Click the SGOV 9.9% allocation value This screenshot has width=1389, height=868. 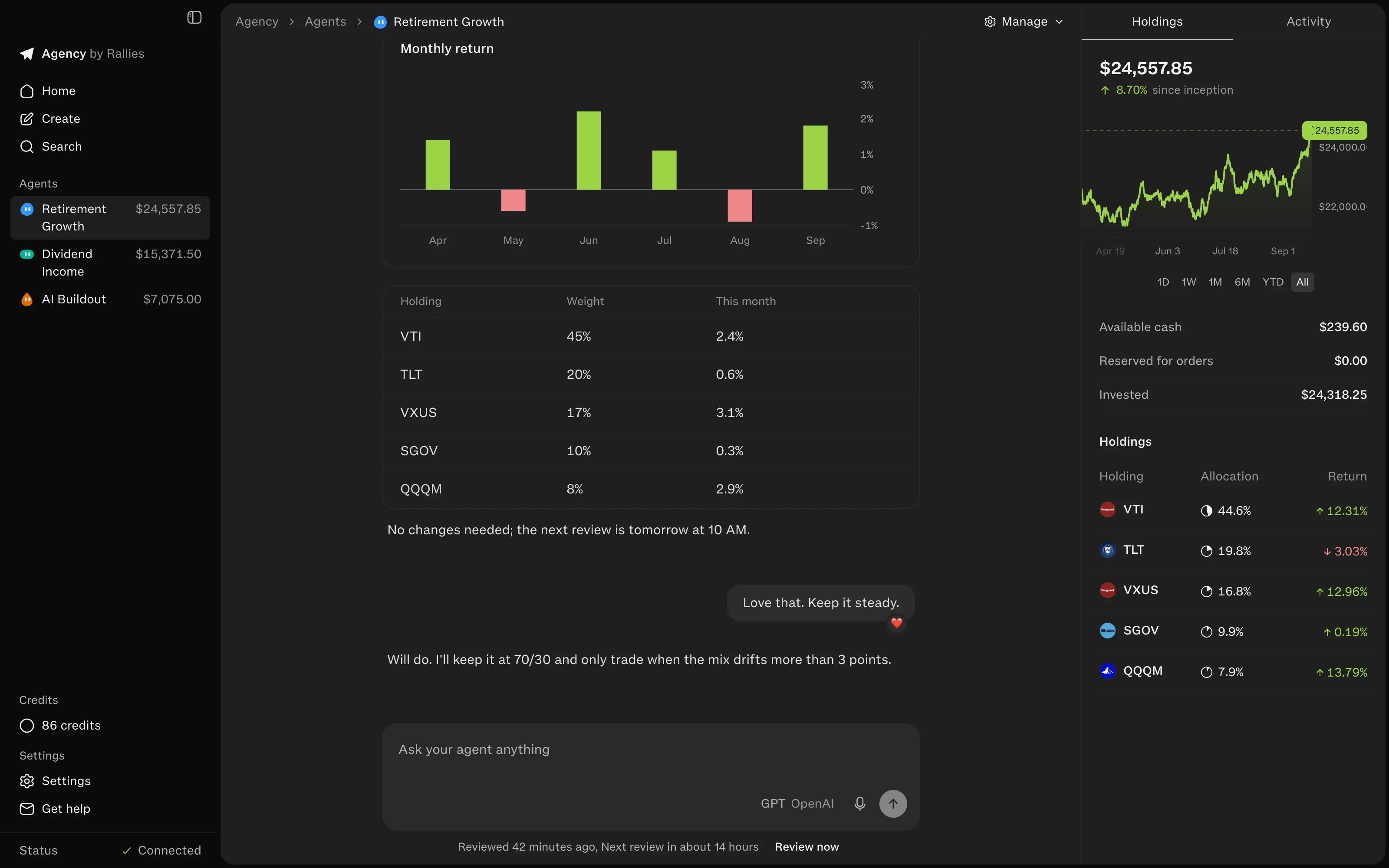1231,631
